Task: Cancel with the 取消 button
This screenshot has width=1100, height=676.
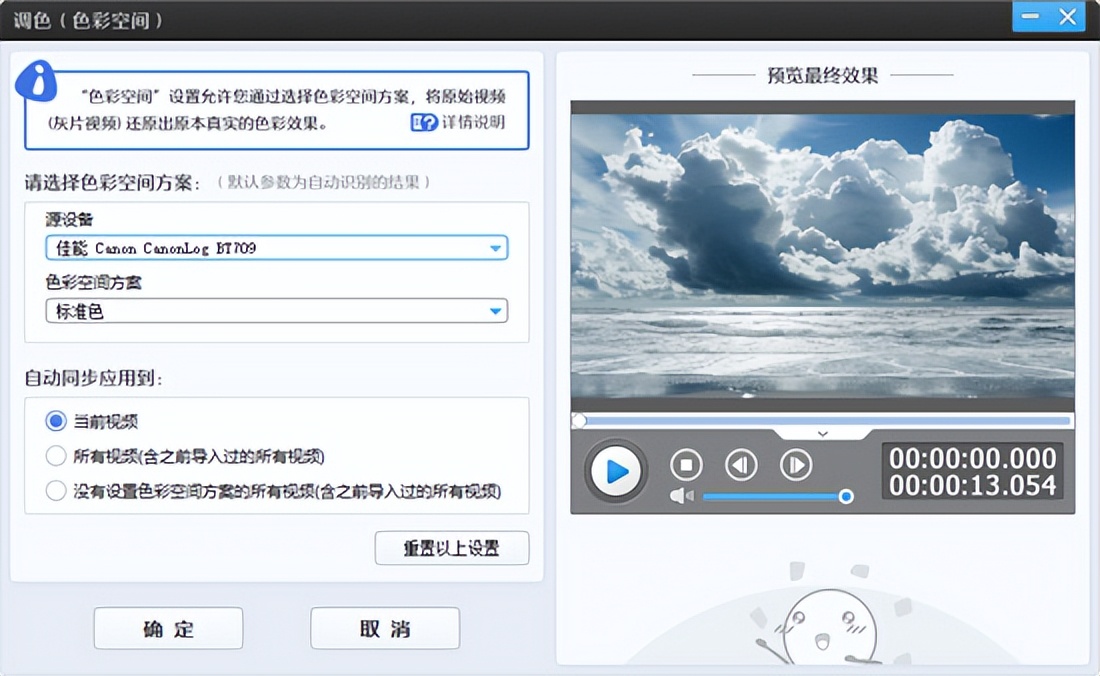Action: coord(385,628)
